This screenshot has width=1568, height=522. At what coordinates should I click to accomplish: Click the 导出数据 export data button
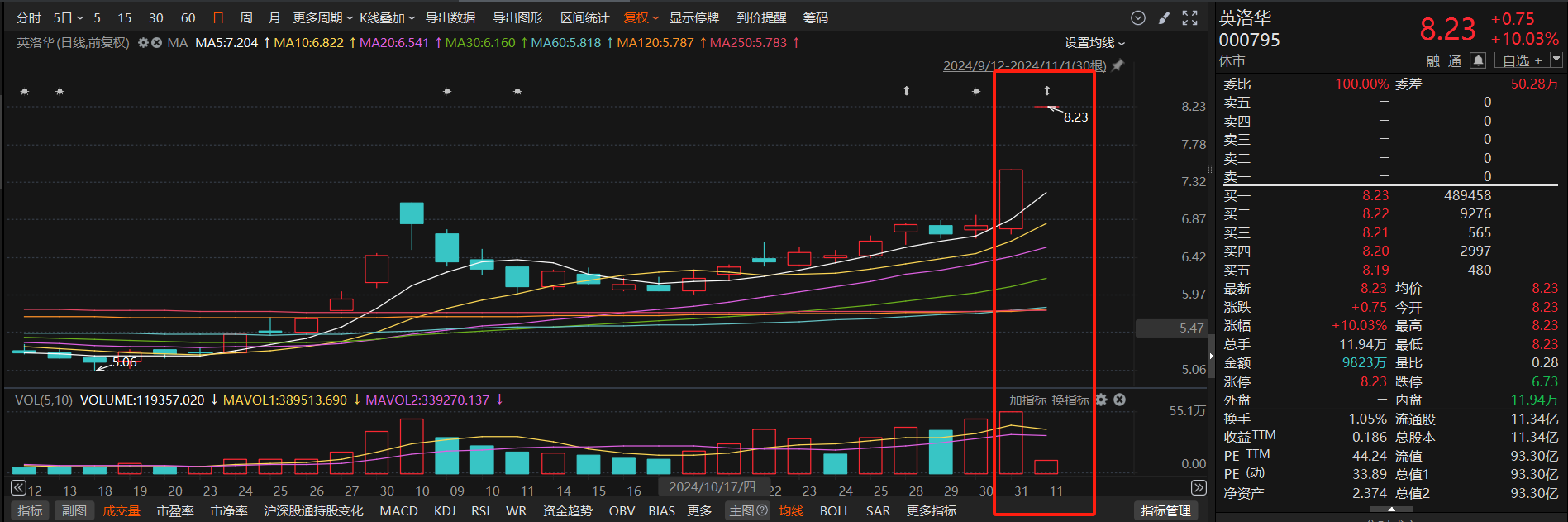(450, 18)
